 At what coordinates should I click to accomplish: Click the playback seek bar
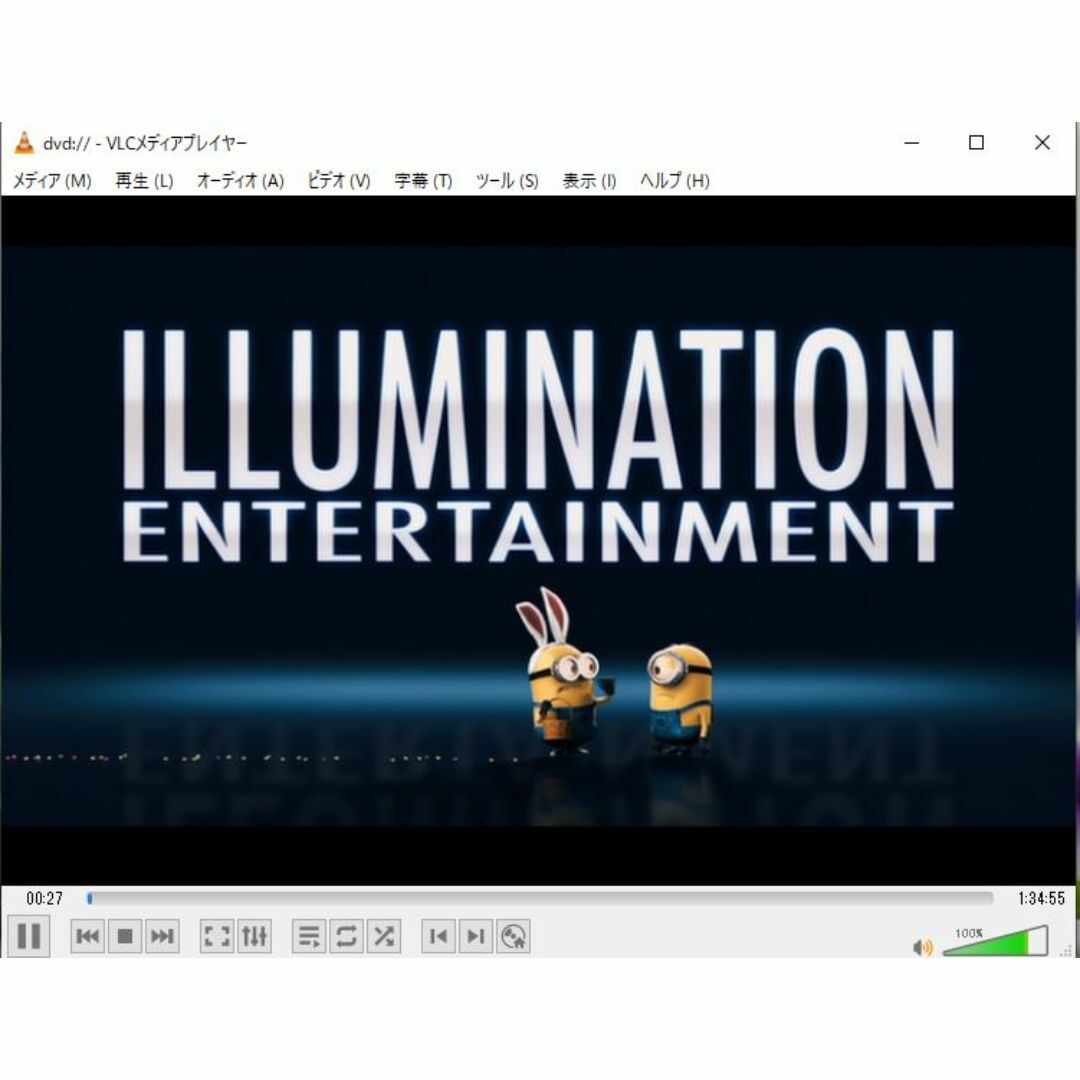pyautogui.click(x=540, y=898)
